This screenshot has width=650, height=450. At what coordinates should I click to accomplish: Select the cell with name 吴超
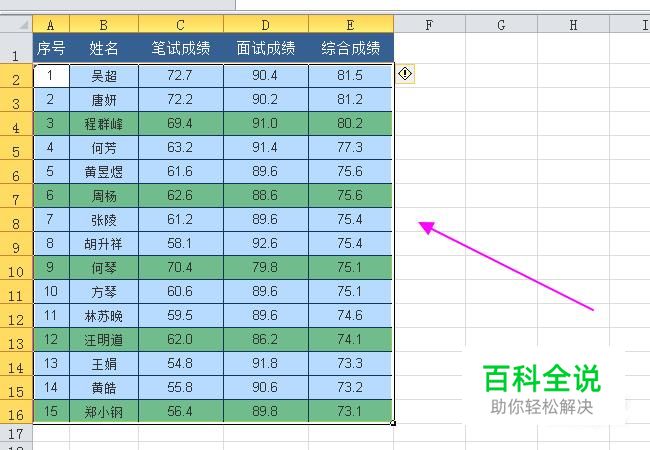pyautogui.click(x=104, y=75)
